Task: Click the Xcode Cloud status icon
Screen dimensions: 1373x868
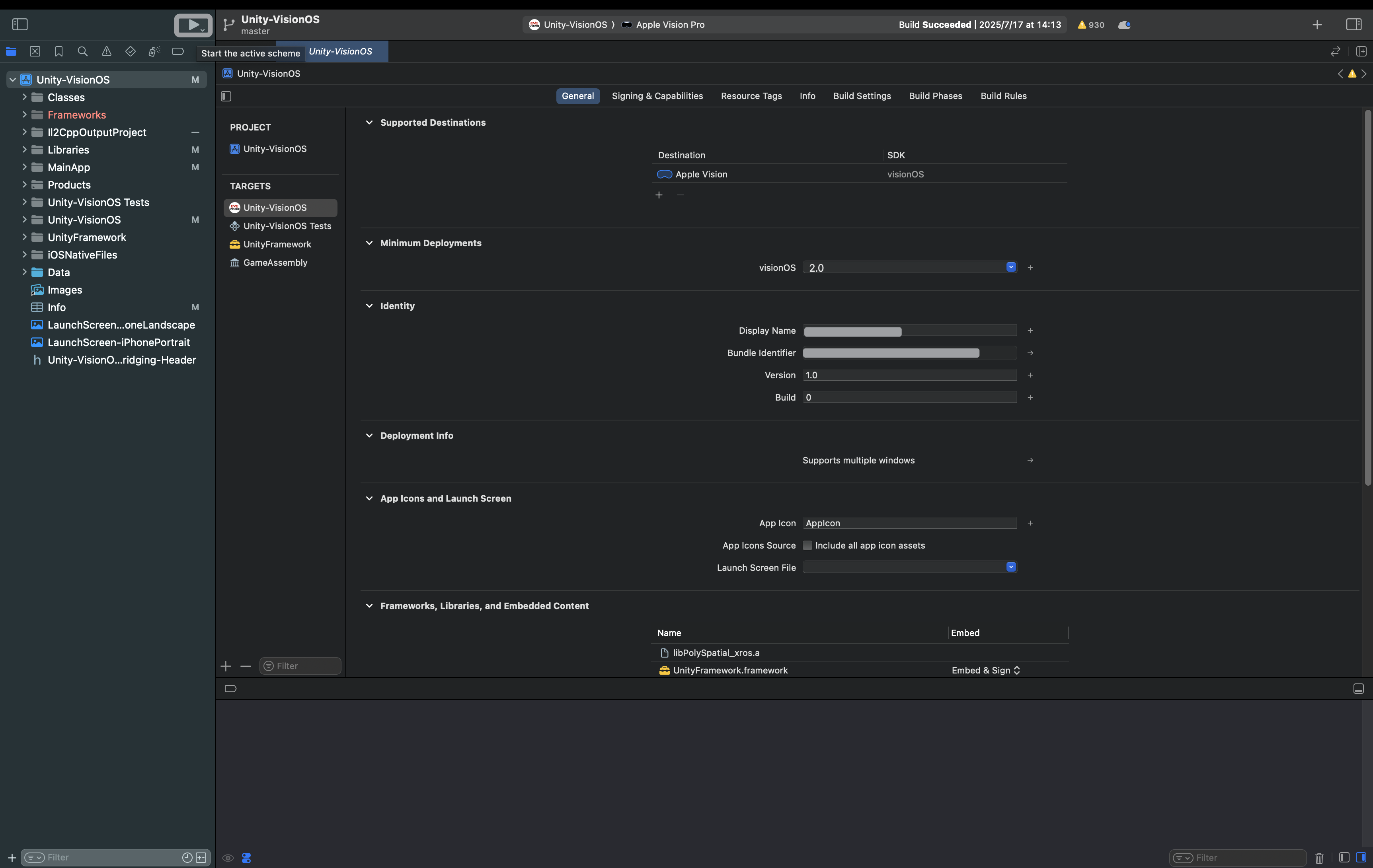Action: tap(1124, 25)
